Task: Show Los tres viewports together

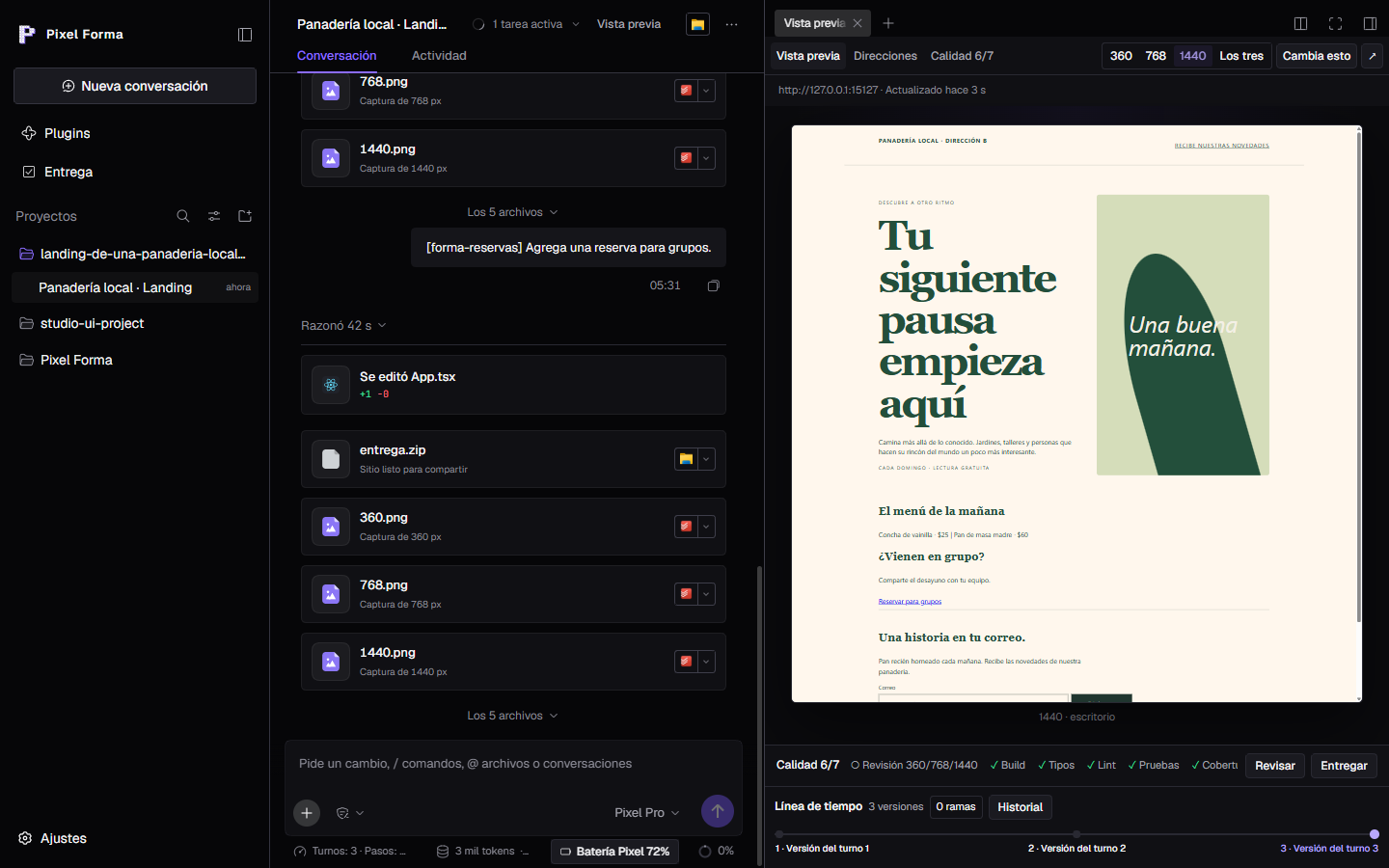Action: tap(1241, 56)
